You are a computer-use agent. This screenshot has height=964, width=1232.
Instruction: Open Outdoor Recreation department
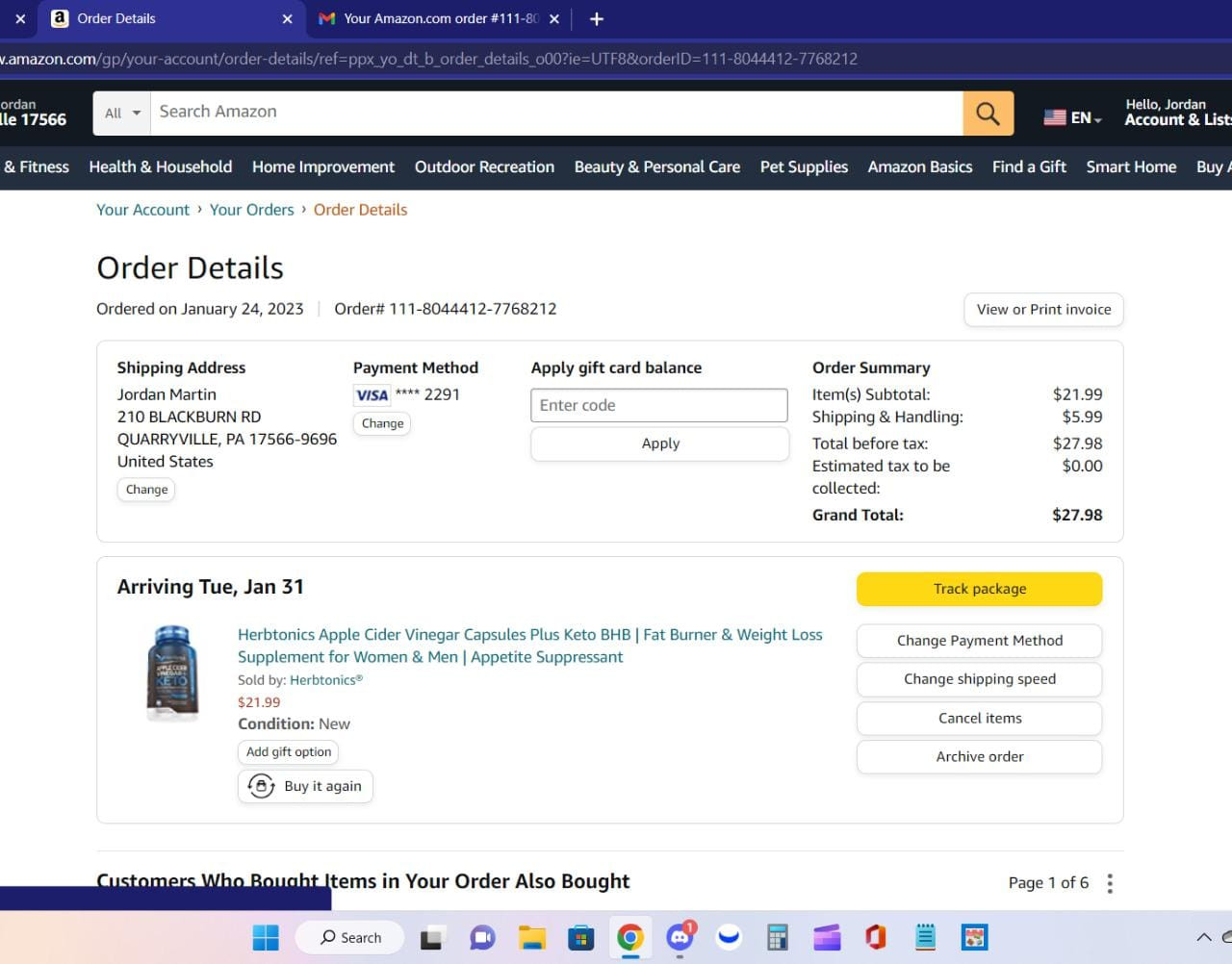484,166
